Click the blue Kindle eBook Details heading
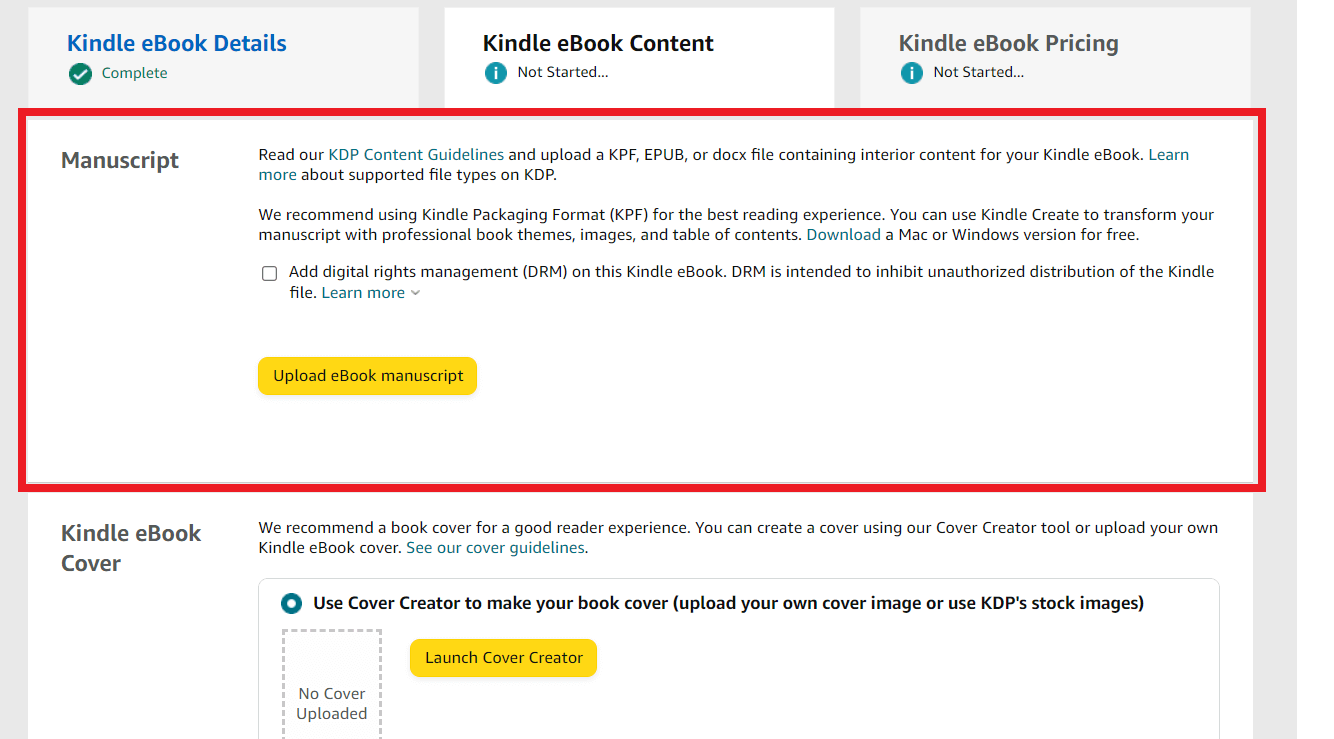 point(176,43)
